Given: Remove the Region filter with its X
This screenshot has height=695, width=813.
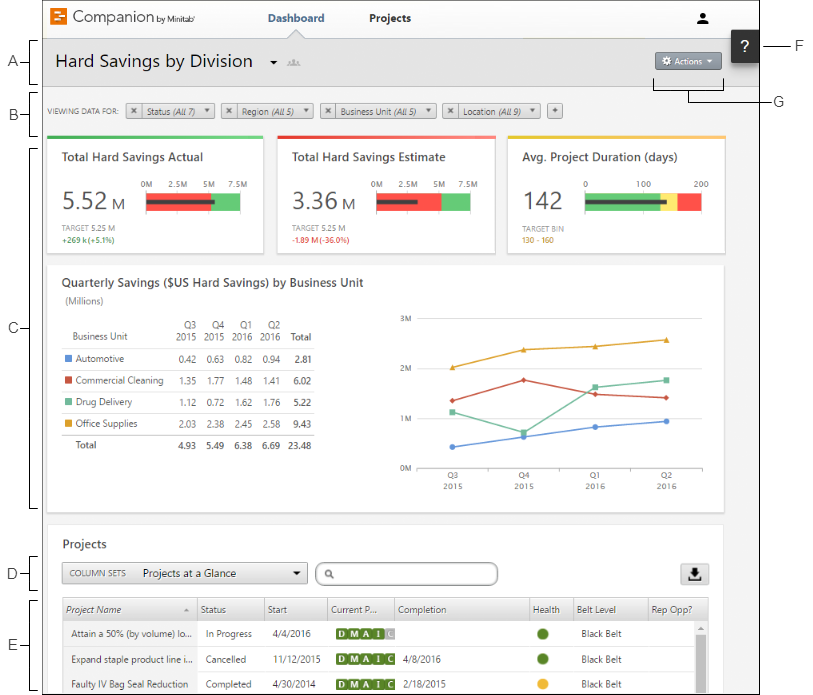Looking at the screenshot, I should point(229,112).
